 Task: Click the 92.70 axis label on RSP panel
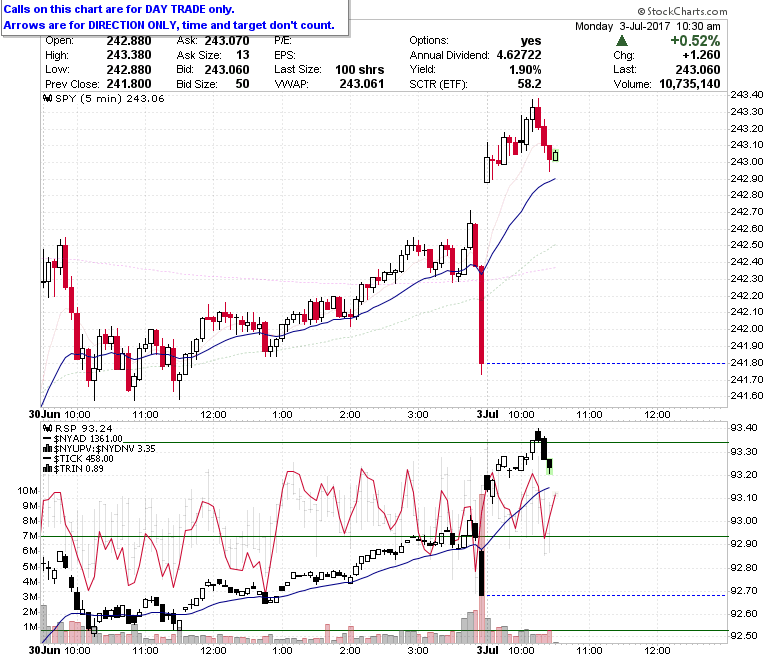pos(744,590)
